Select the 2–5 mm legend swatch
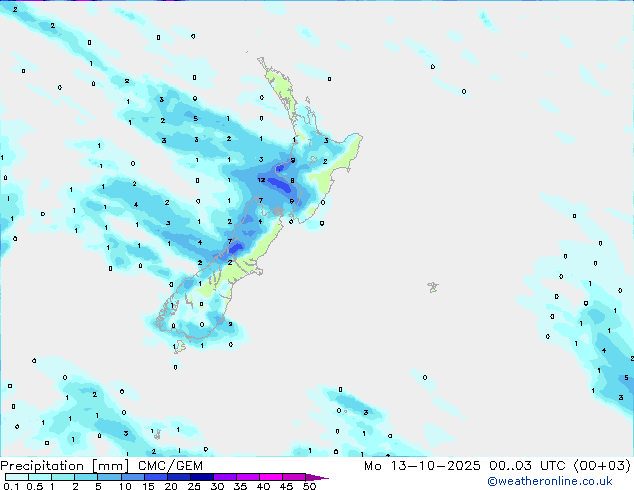Viewport: 634px width, 490px height. point(86,477)
